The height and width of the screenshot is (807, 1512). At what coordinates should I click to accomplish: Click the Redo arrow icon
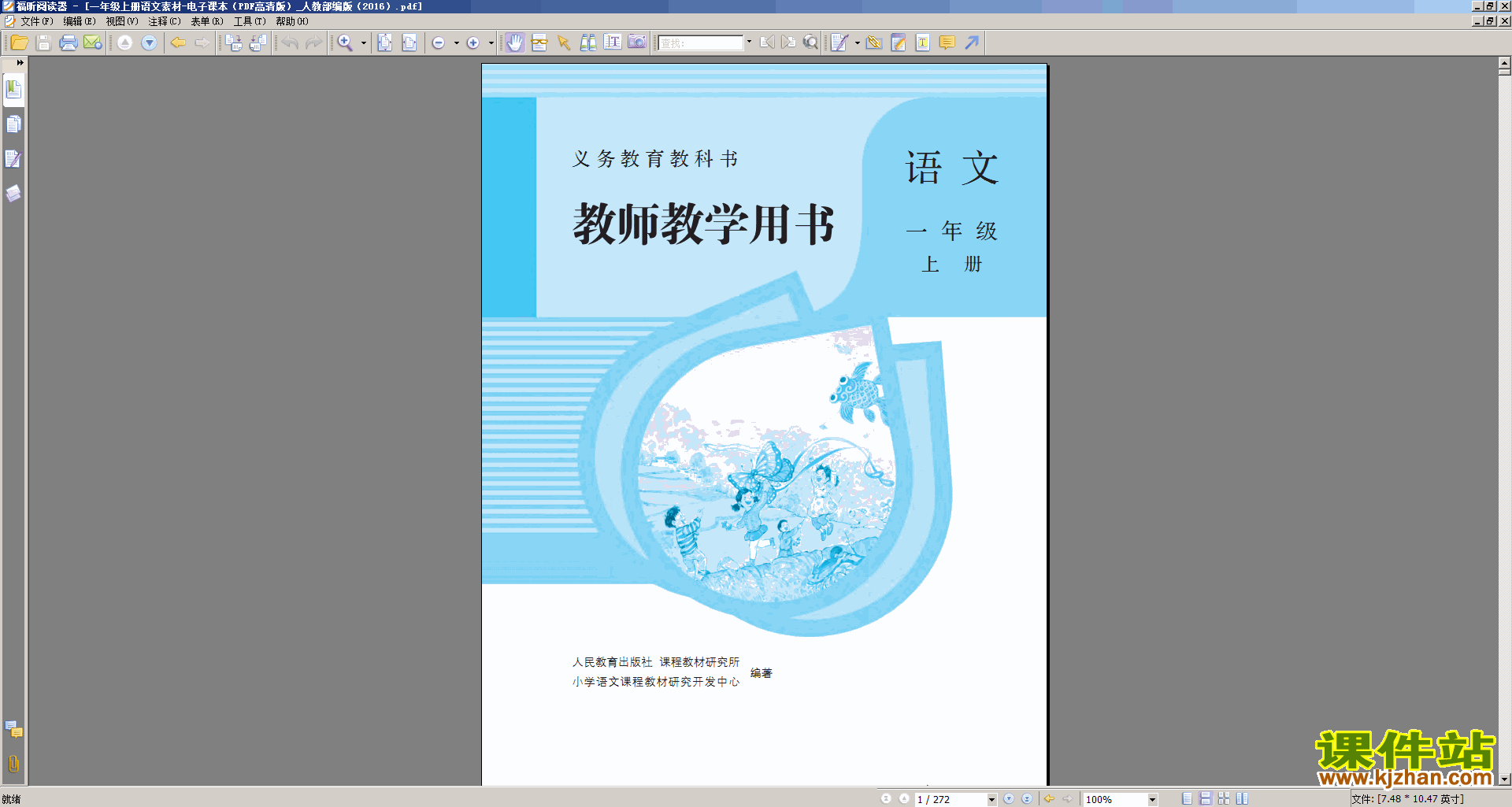314,43
